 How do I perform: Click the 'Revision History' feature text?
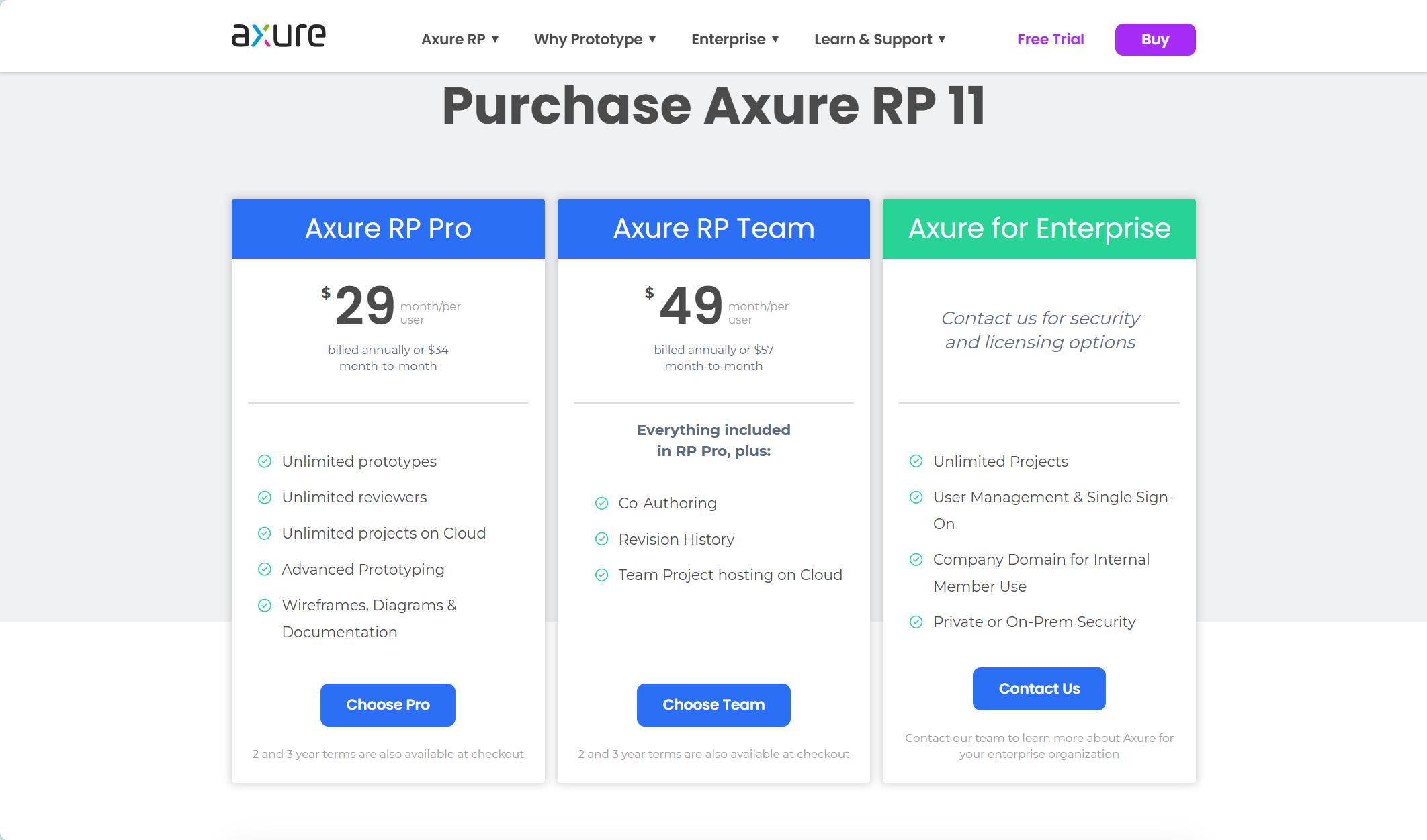[x=677, y=539]
